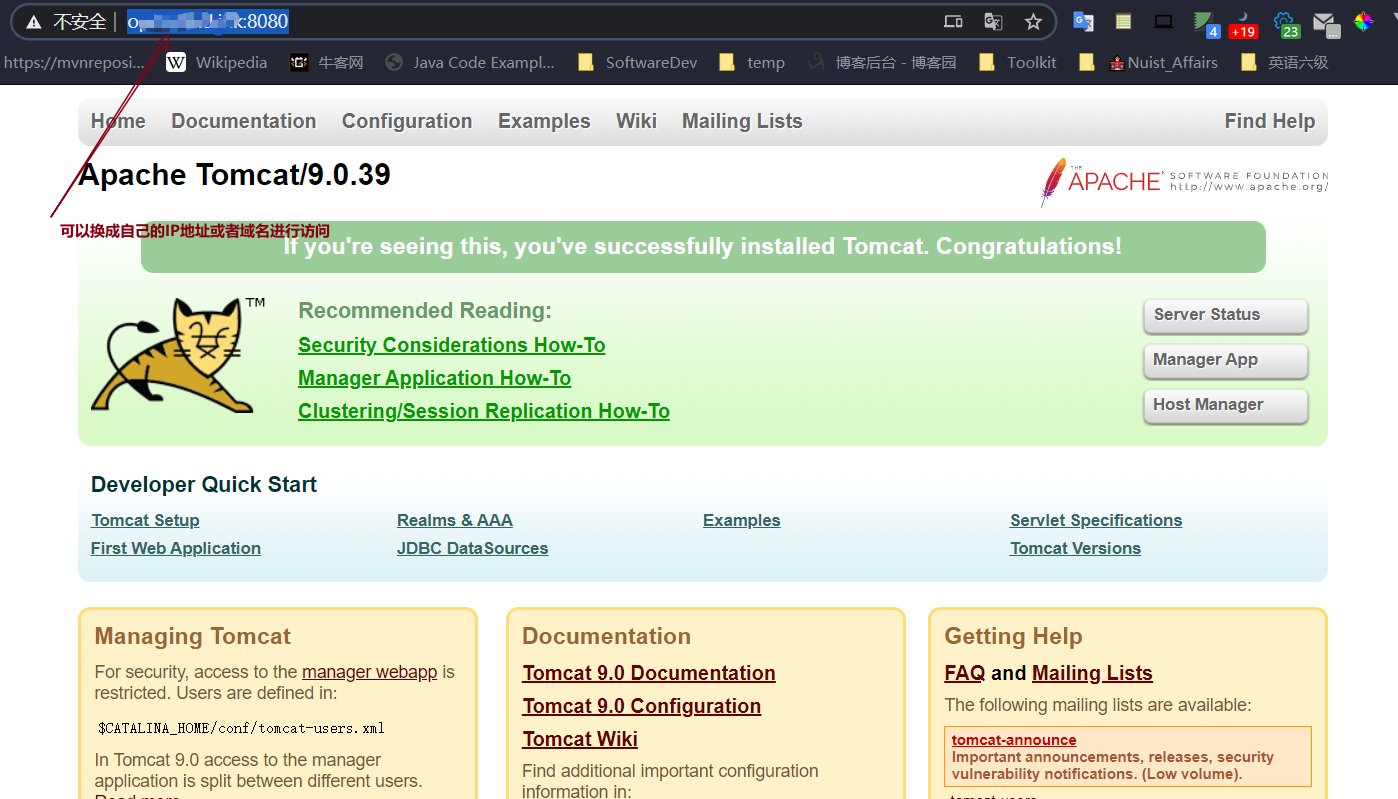This screenshot has height=799, width=1398.
Task: Click the Host Manager button
Action: (x=1226, y=405)
